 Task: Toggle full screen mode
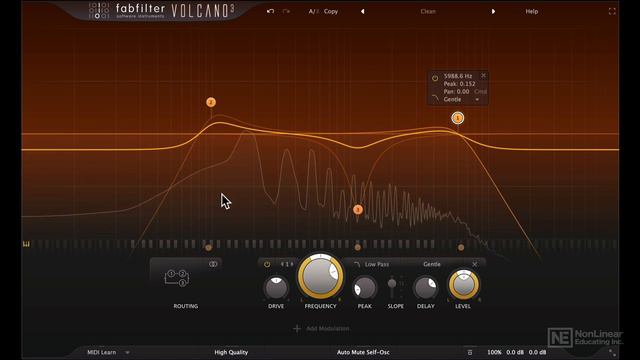(x=612, y=11)
